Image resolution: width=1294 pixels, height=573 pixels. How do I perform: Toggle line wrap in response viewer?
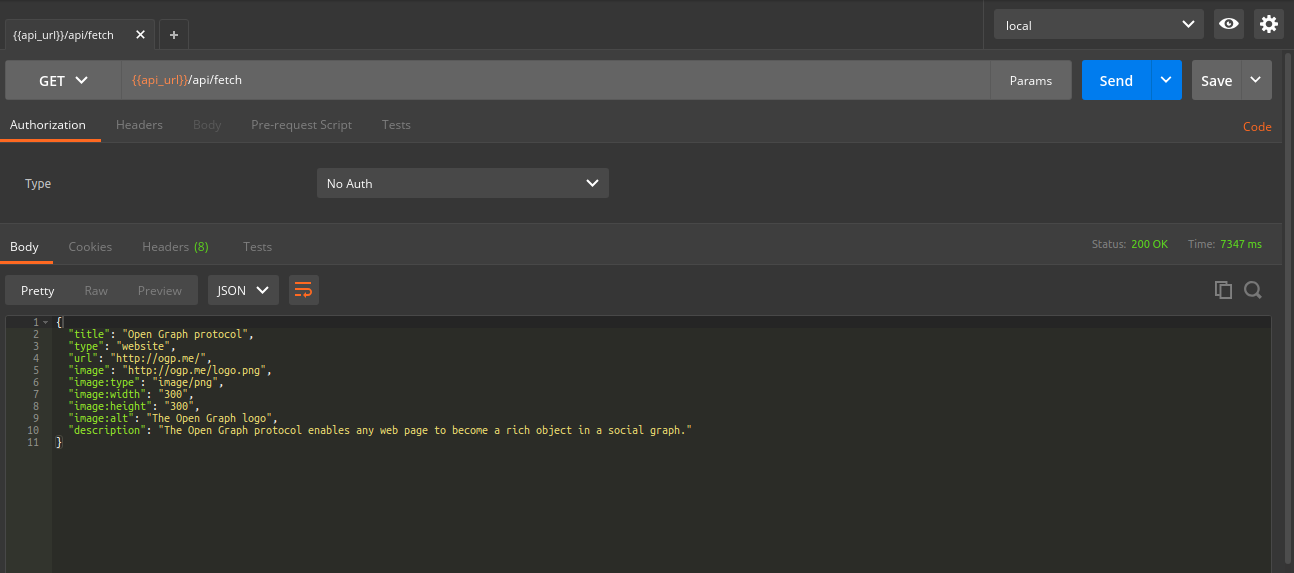coord(303,290)
